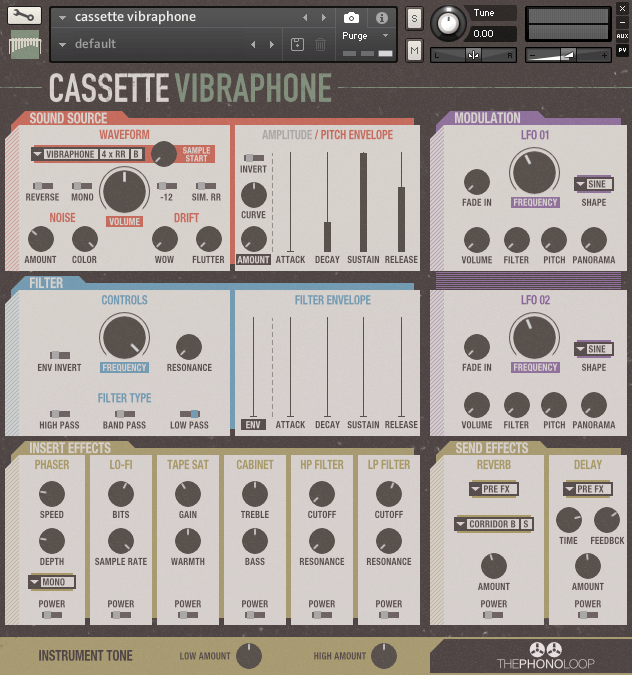Click the LFO 01 Frequency knob
This screenshot has height=675, width=632.
click(535, 172)
